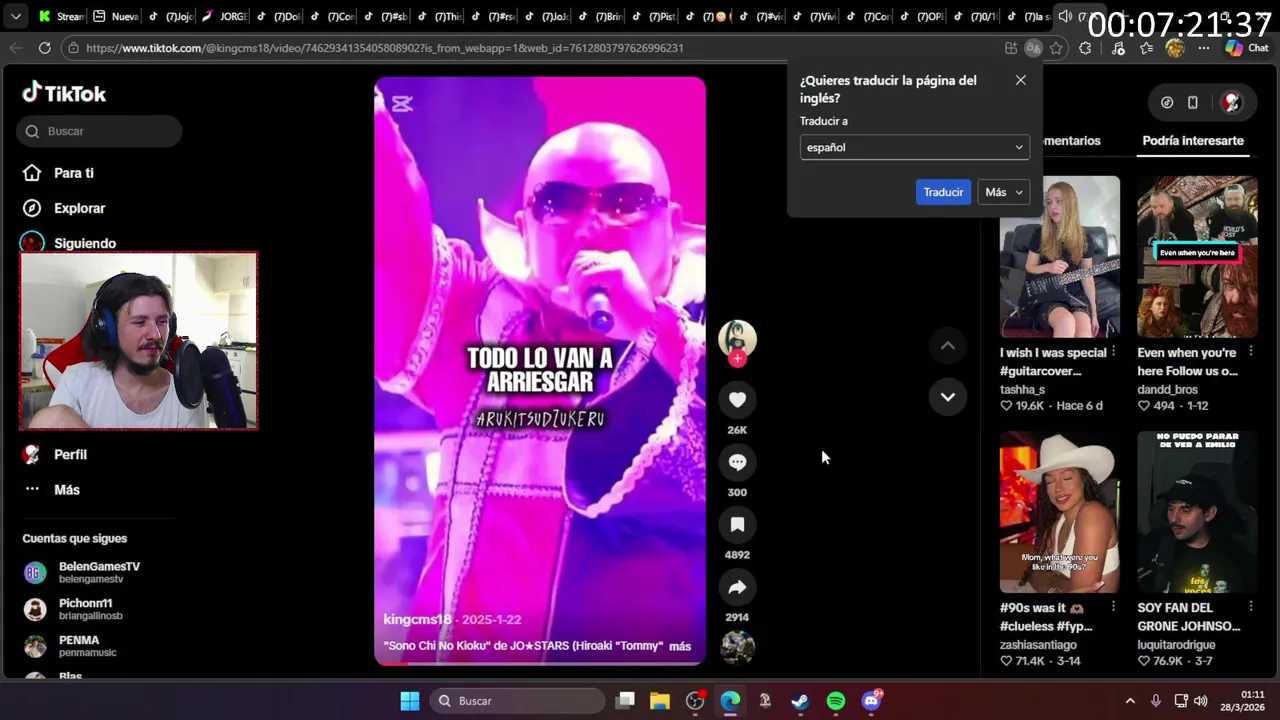Viewport: 1280px width, 720px height.
Task: Follow the creator via the red plus badge
Action: (737, 359)
